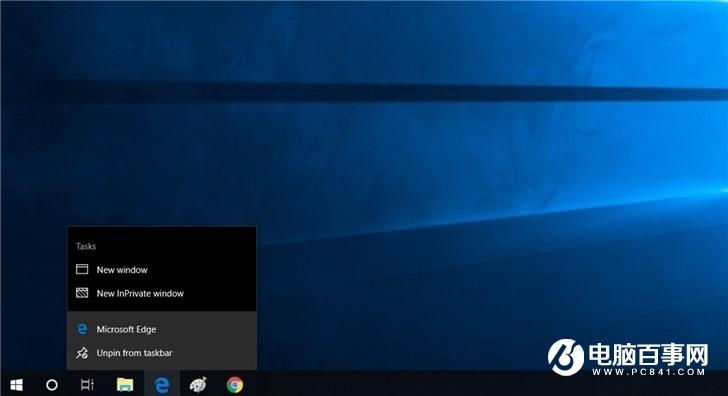The height and width of the screenshot is (396, 728).
Task: Open the Windows Start menu
Action: [x=16, y=384]
